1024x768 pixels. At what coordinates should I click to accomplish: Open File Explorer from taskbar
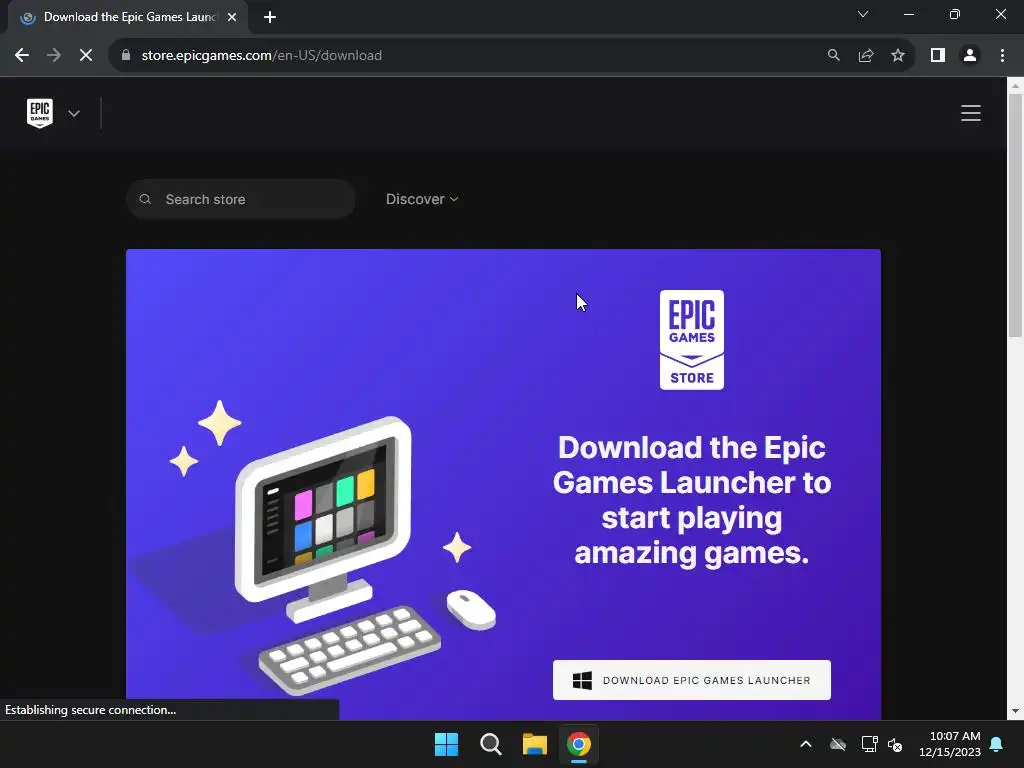pos(535,744)
